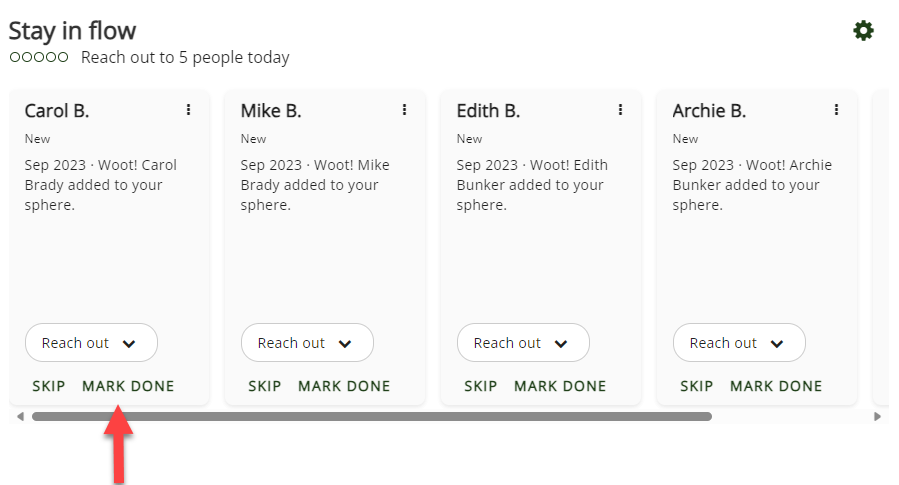899x485 pixels.
Task: Expand Mike B.'s Reach out dropdown
Action: coord(307,343)
